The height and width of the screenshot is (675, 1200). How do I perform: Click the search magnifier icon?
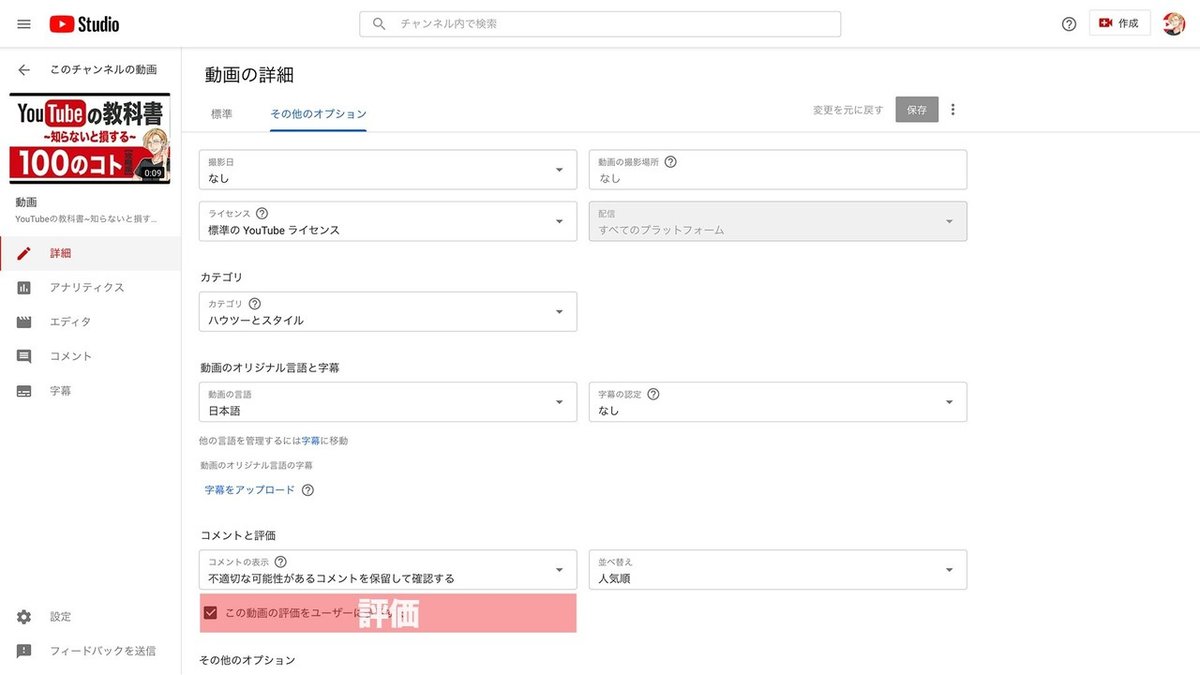(x=379, y=24)
